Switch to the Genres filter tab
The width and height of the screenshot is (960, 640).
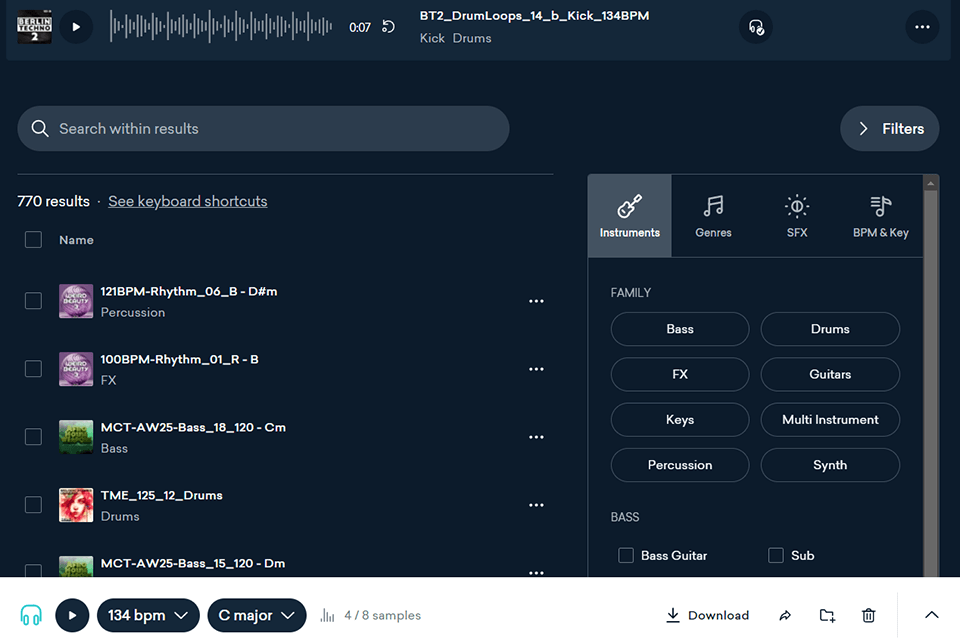[x=713, y=216]
